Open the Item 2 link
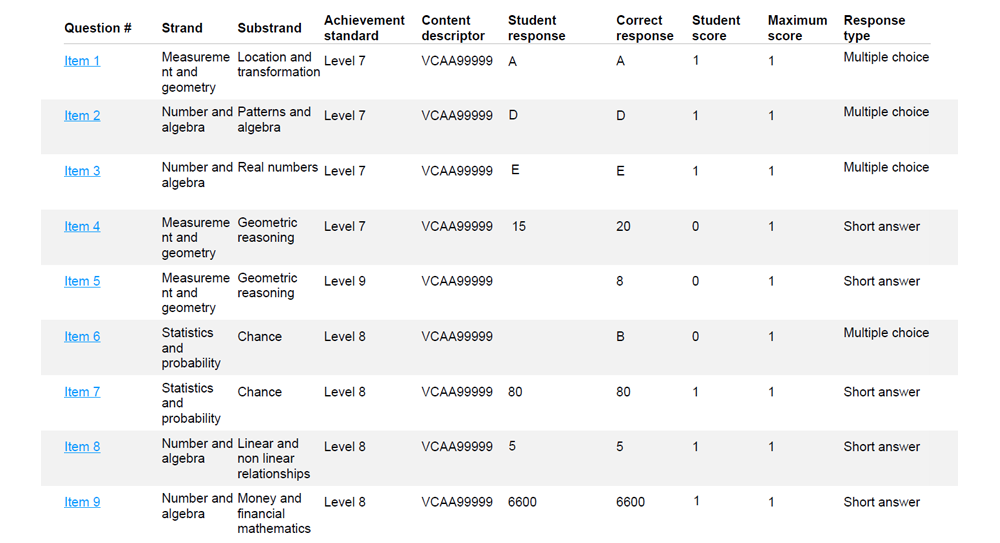Image resolution: width=1000 pixels, height=543 pixels. [x=82, y=116]
